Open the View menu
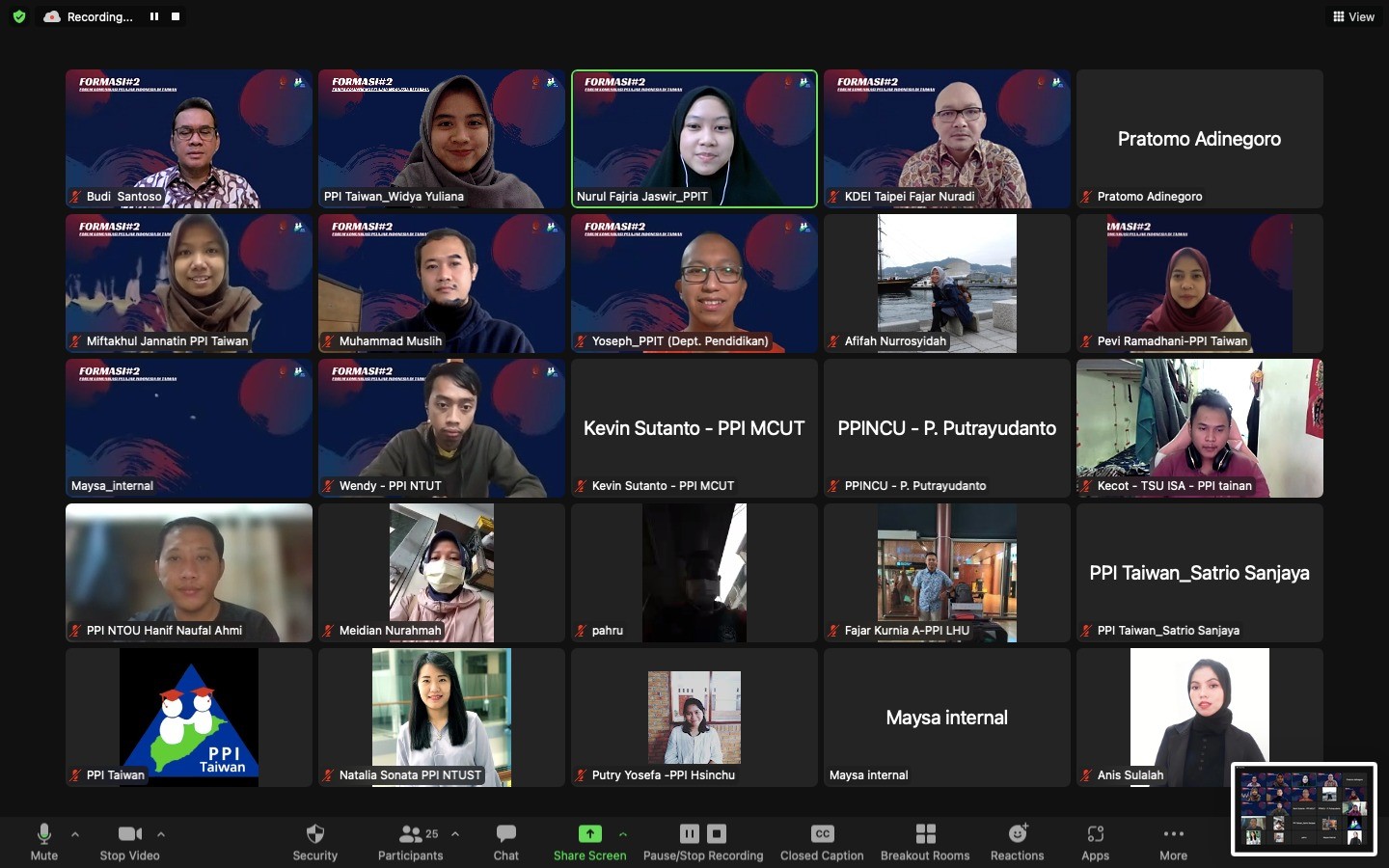Image resolution: width=1389 pixels, height=868 pixels. [x=1353, y=16]
